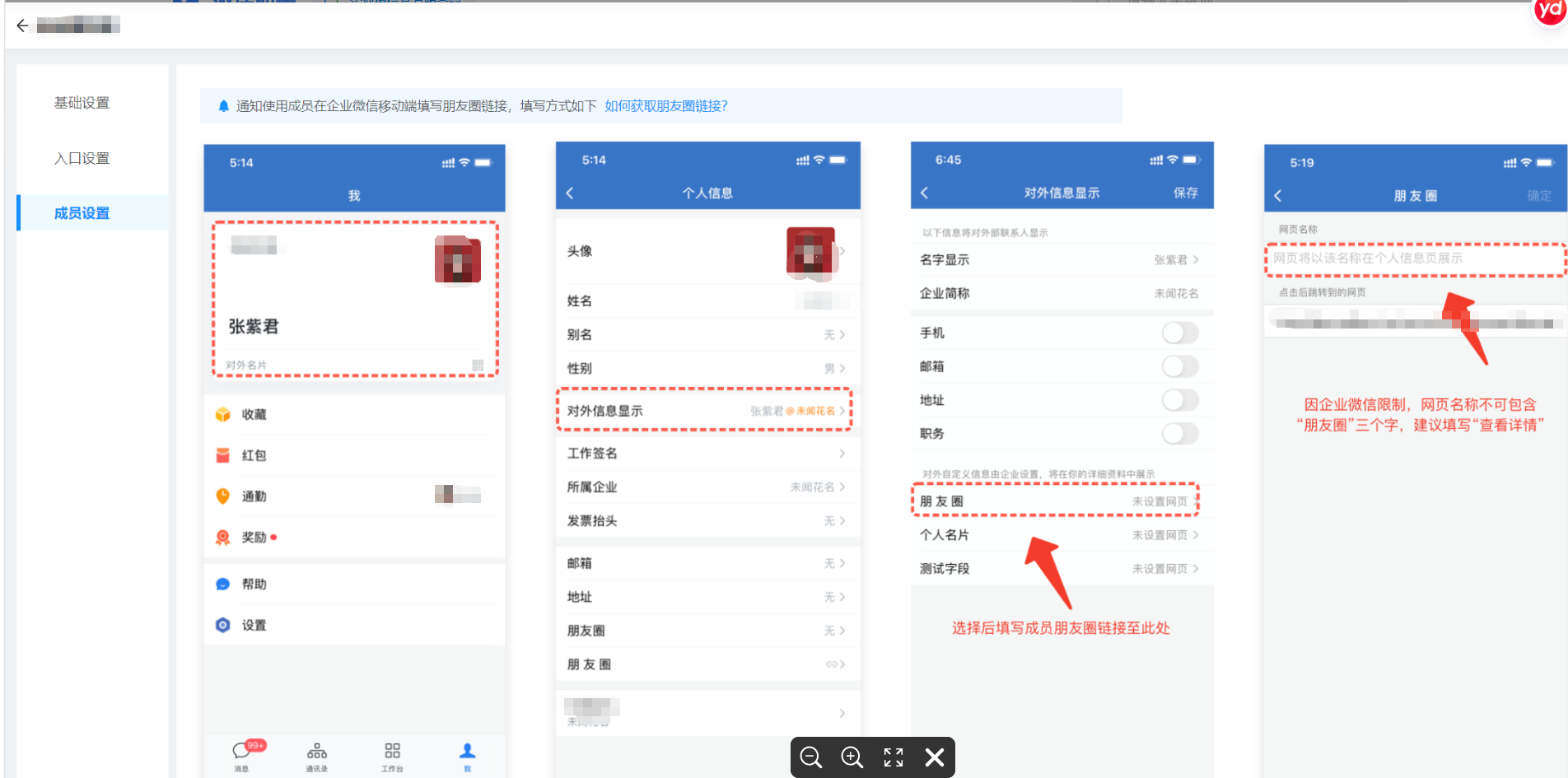Viewport: 1568px width, 778px height.
Task: Expand the 发票抬头 row chevron
Action: click(x=842, y=521)
